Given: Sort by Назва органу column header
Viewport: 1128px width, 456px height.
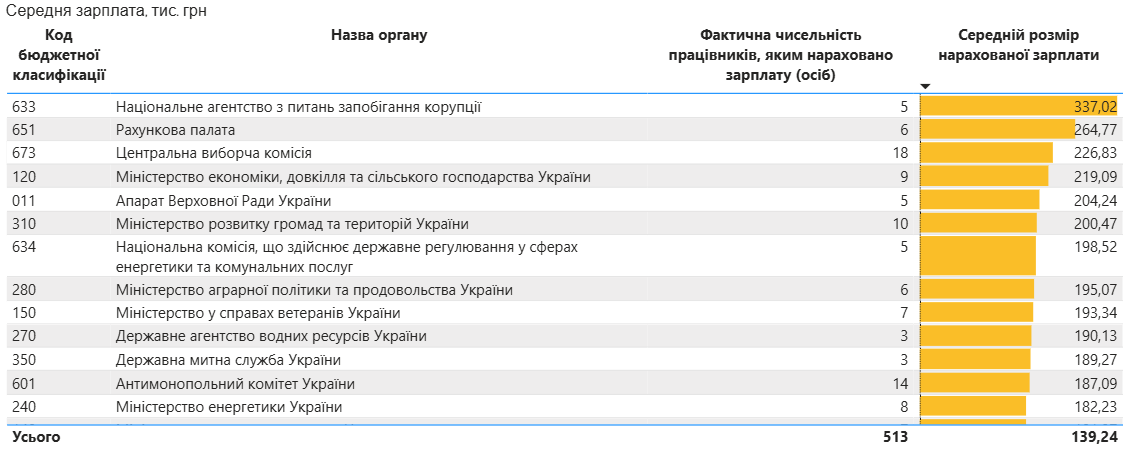Looking at the screenshot, I should pos(379,36).
